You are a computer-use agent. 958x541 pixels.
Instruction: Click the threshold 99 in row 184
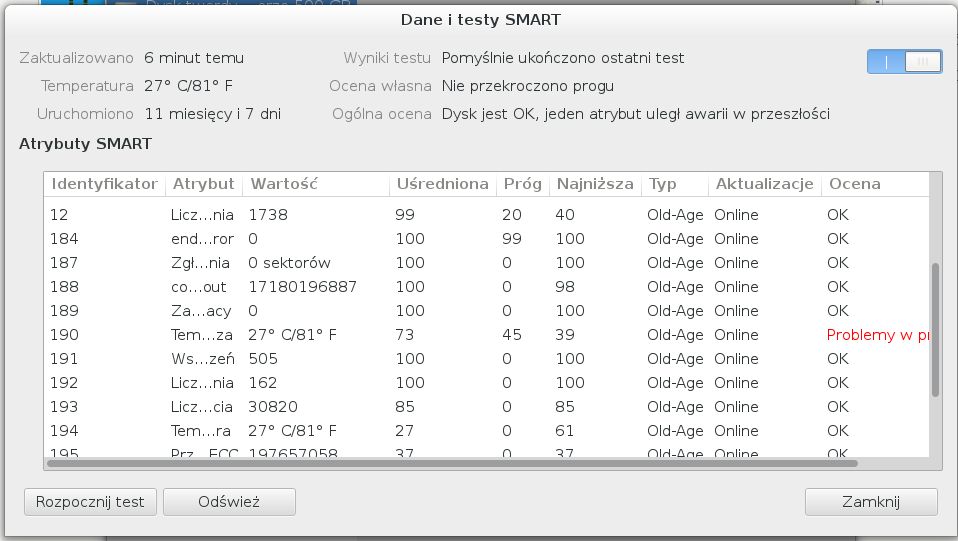512,238
